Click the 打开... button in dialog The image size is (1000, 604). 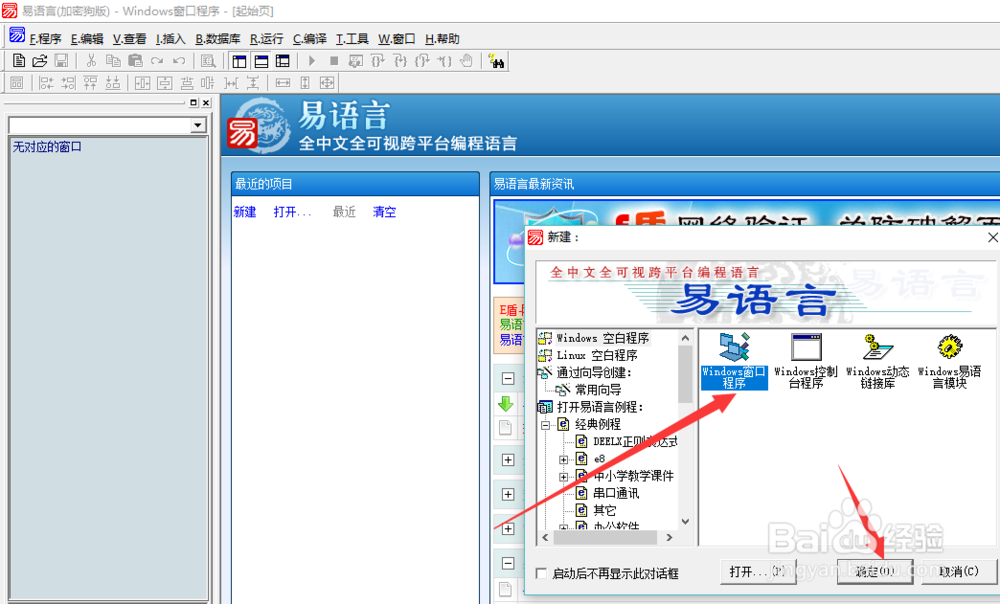pyautogui.click(x=758, y=571)
